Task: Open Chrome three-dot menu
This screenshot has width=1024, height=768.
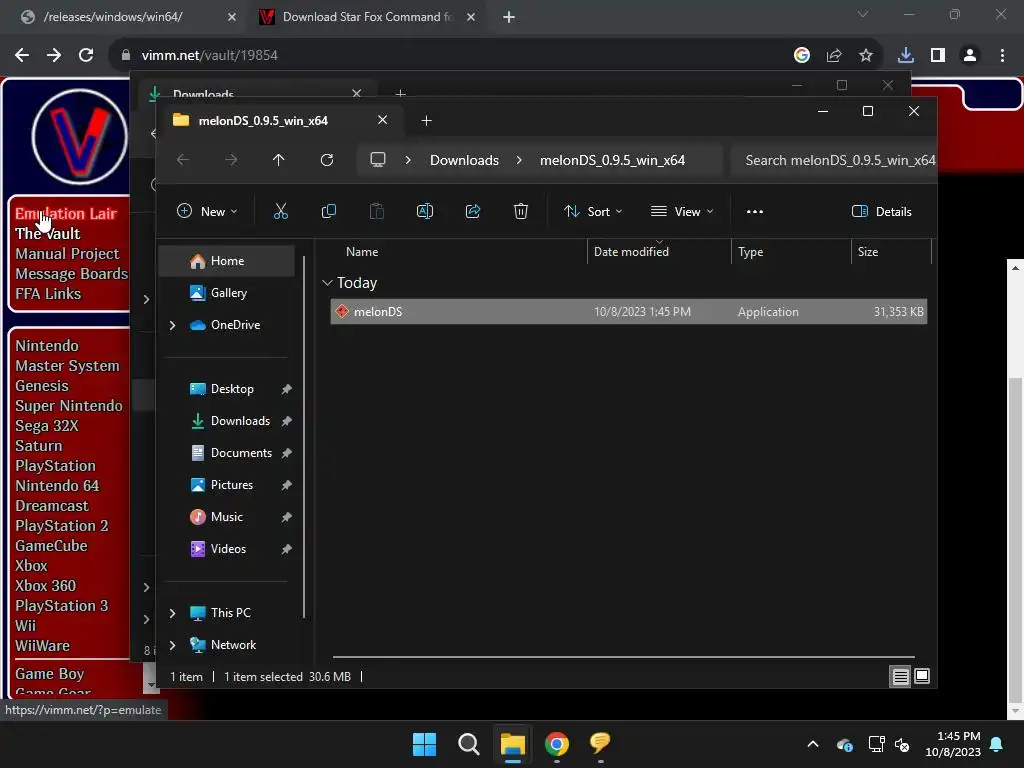Action: pos(1002,56)
